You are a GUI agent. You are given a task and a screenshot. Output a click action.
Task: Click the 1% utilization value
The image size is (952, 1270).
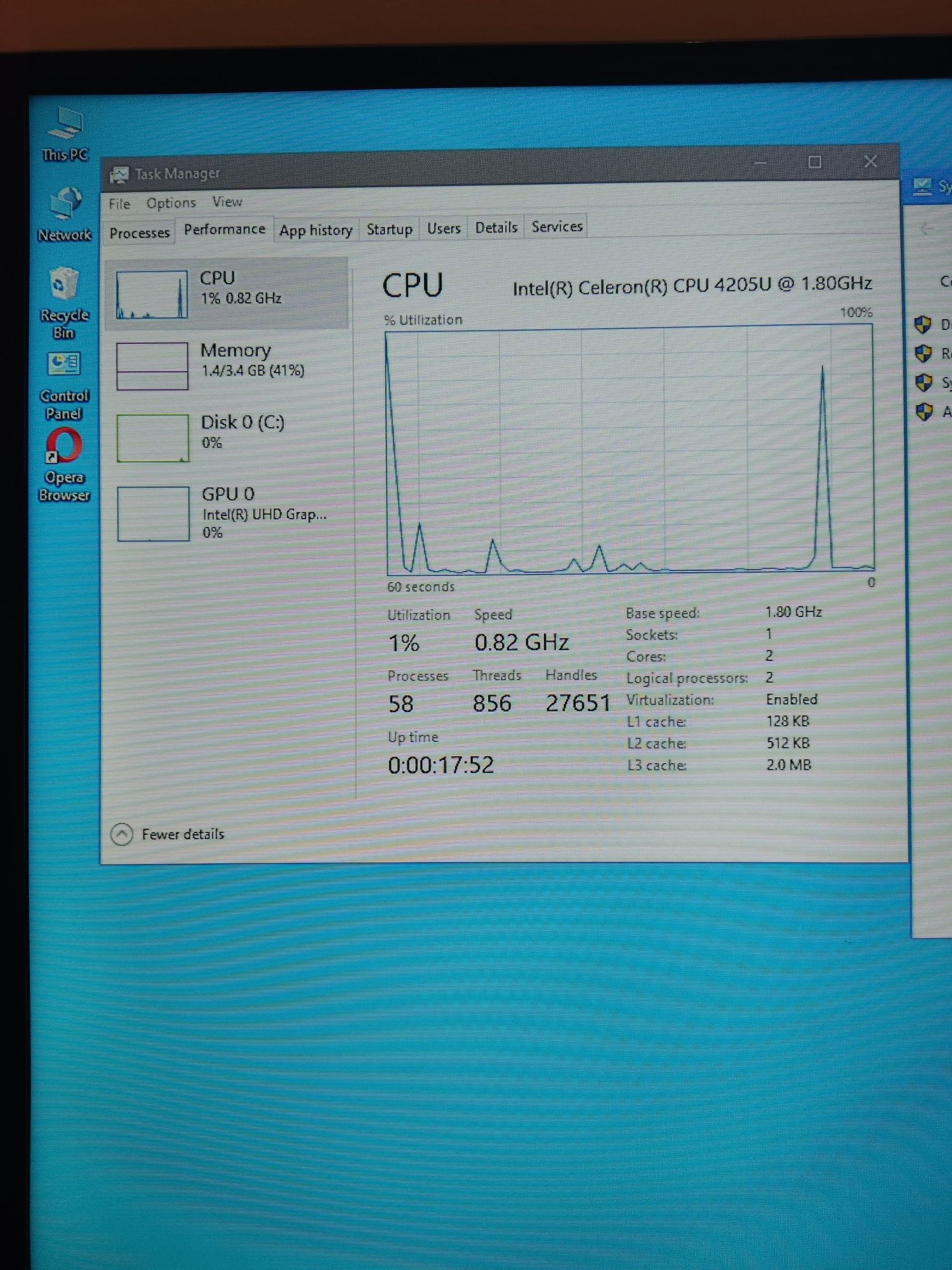pyautogui.click(x=404, y=643)
